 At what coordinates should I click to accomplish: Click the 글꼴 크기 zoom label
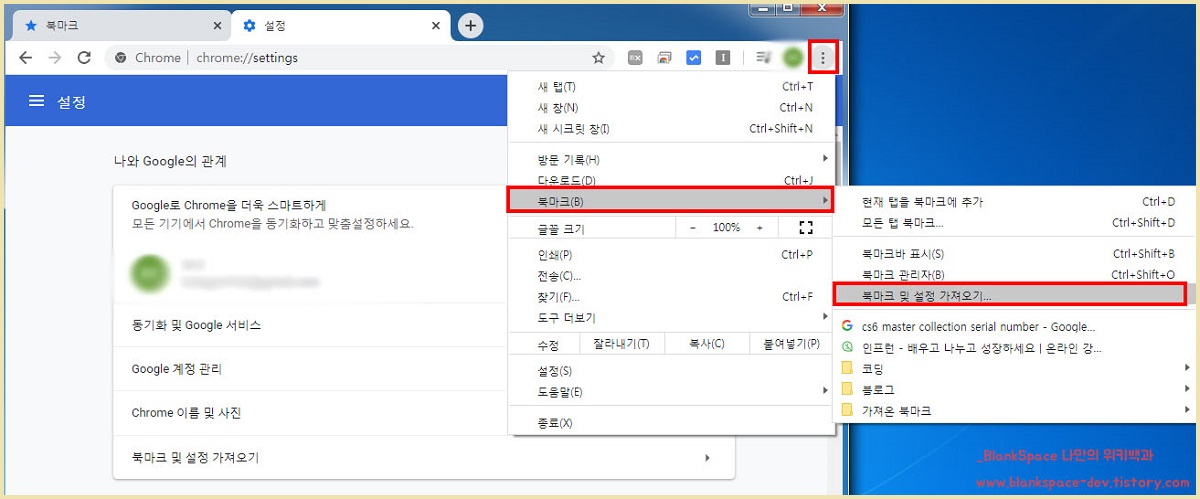click(561, 229)
